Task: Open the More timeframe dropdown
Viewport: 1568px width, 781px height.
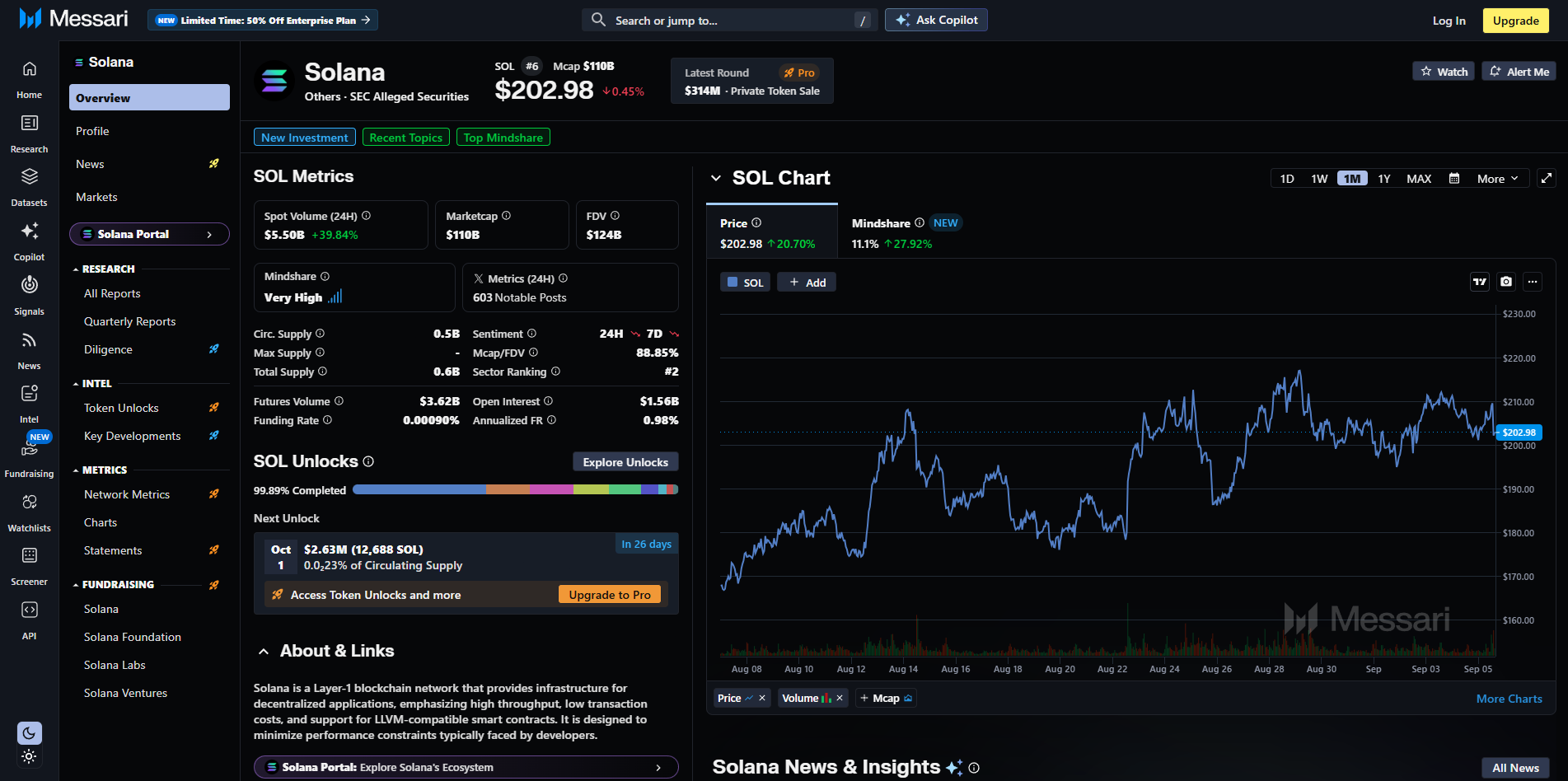Action: pyautogui.click(x=1496, y=179)
